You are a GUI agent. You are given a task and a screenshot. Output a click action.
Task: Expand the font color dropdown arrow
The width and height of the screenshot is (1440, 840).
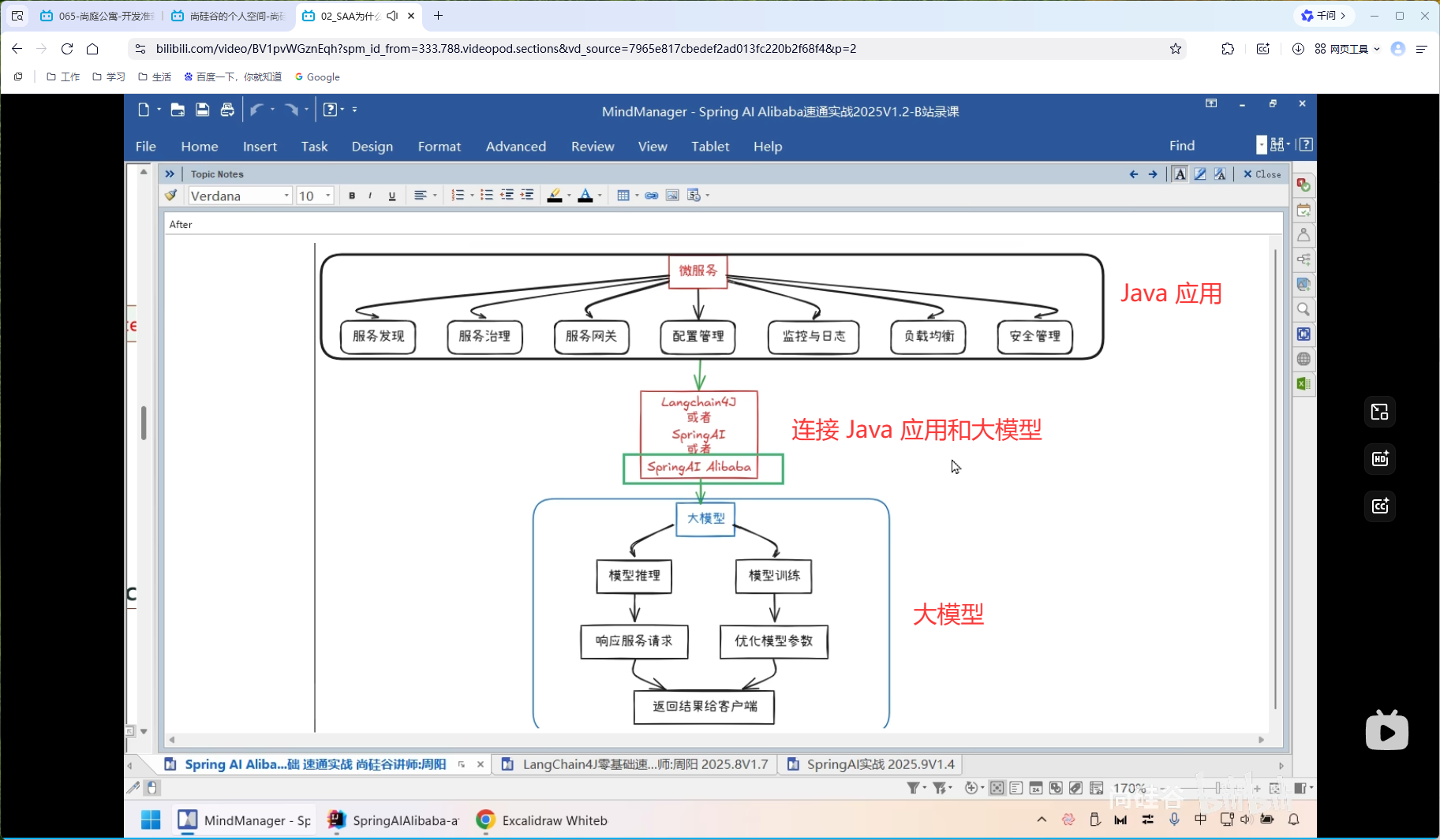pyautogui.click(x=600, y=195)
